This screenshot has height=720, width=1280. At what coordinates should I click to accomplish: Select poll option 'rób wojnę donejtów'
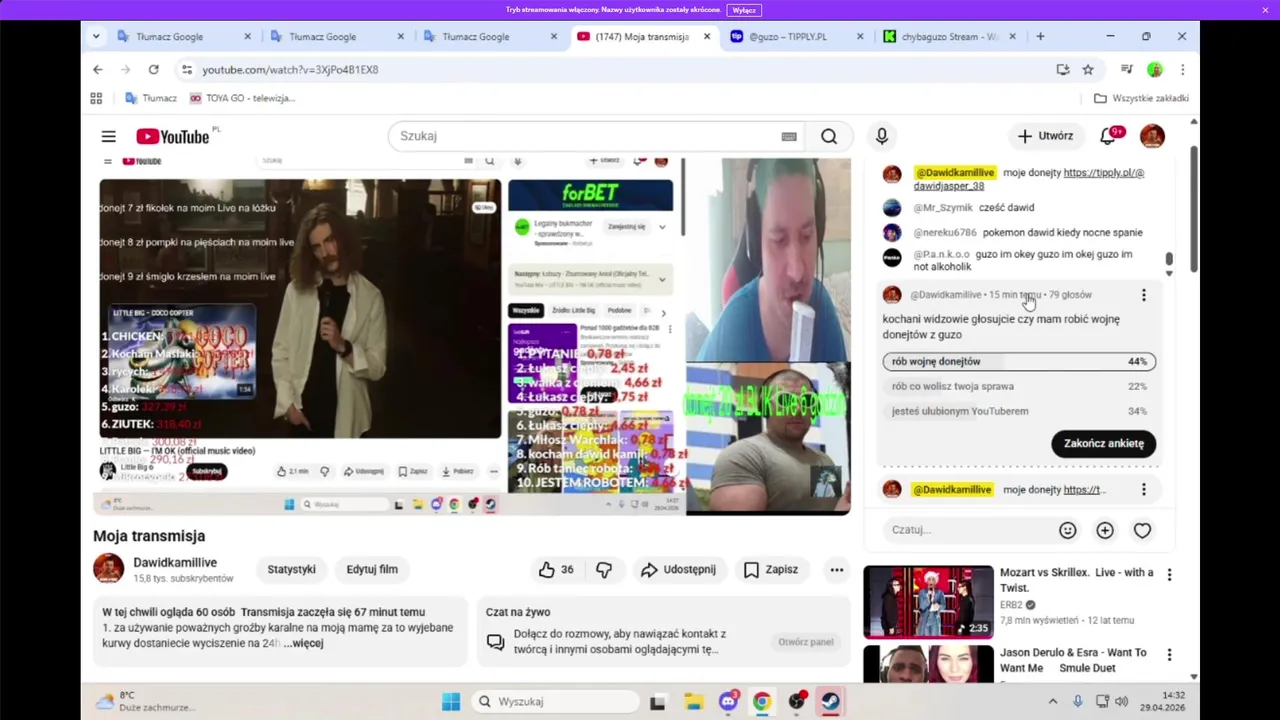pos(1019,361)
